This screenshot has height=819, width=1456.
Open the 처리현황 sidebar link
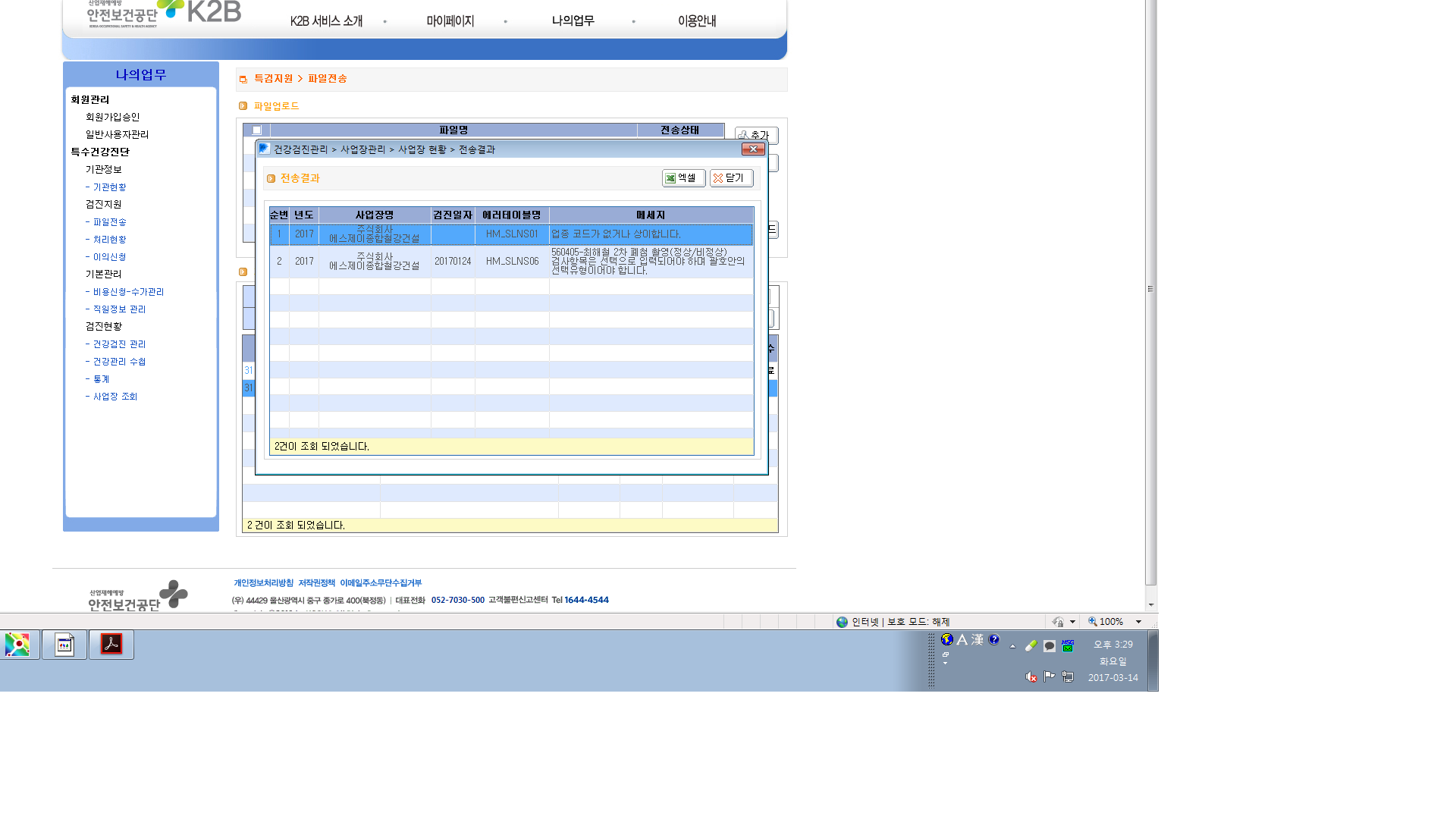(106, 240)
